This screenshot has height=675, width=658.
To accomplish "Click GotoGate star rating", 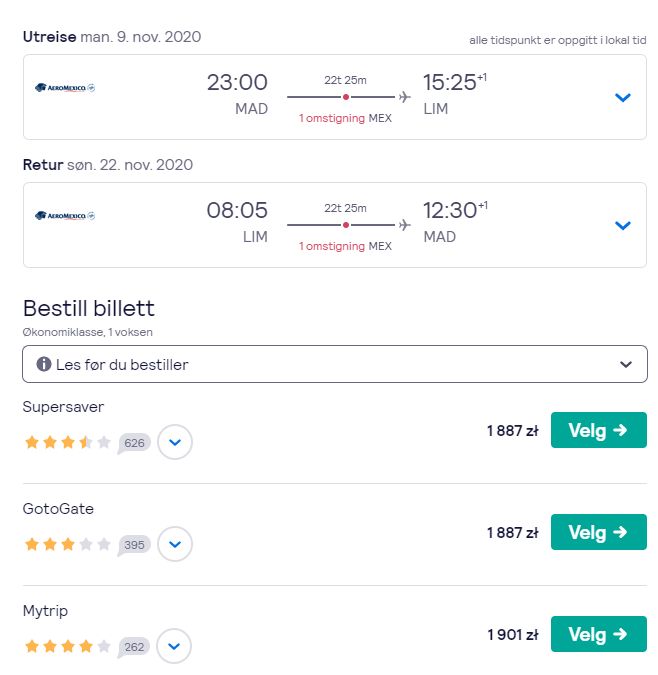I will pos(68,544).
